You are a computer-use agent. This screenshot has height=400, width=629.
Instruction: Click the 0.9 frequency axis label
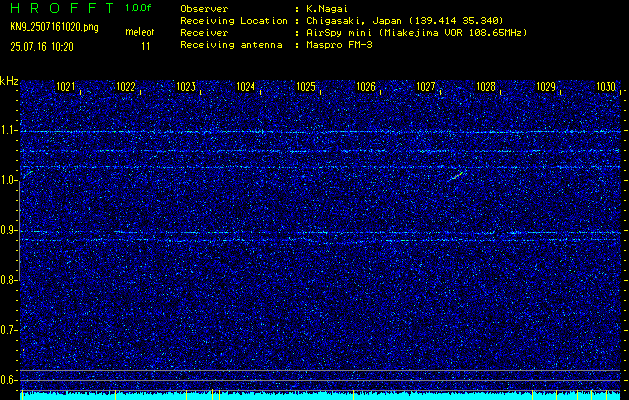pos(8,230)
